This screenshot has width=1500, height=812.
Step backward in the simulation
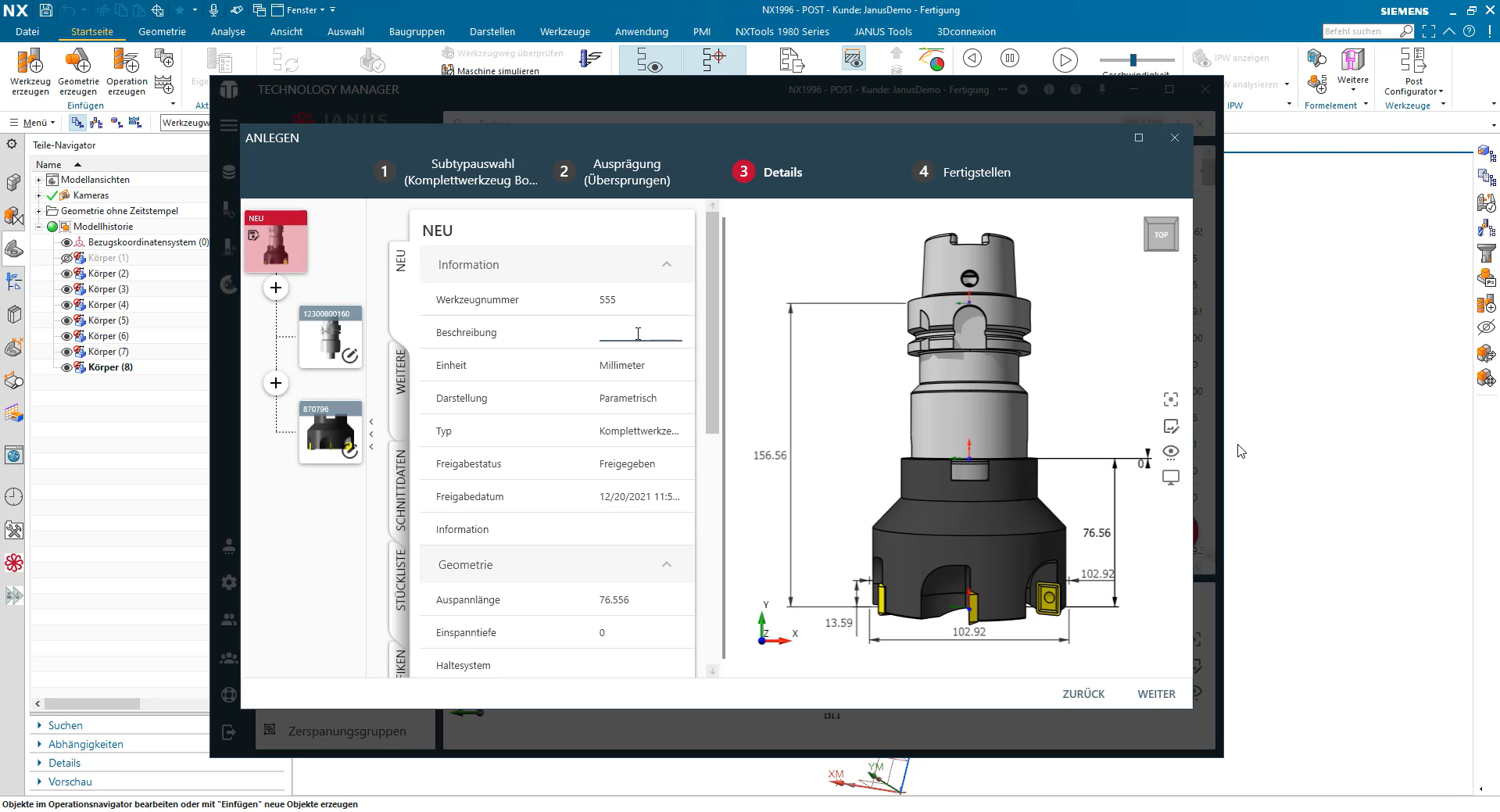tap(972, 58)
